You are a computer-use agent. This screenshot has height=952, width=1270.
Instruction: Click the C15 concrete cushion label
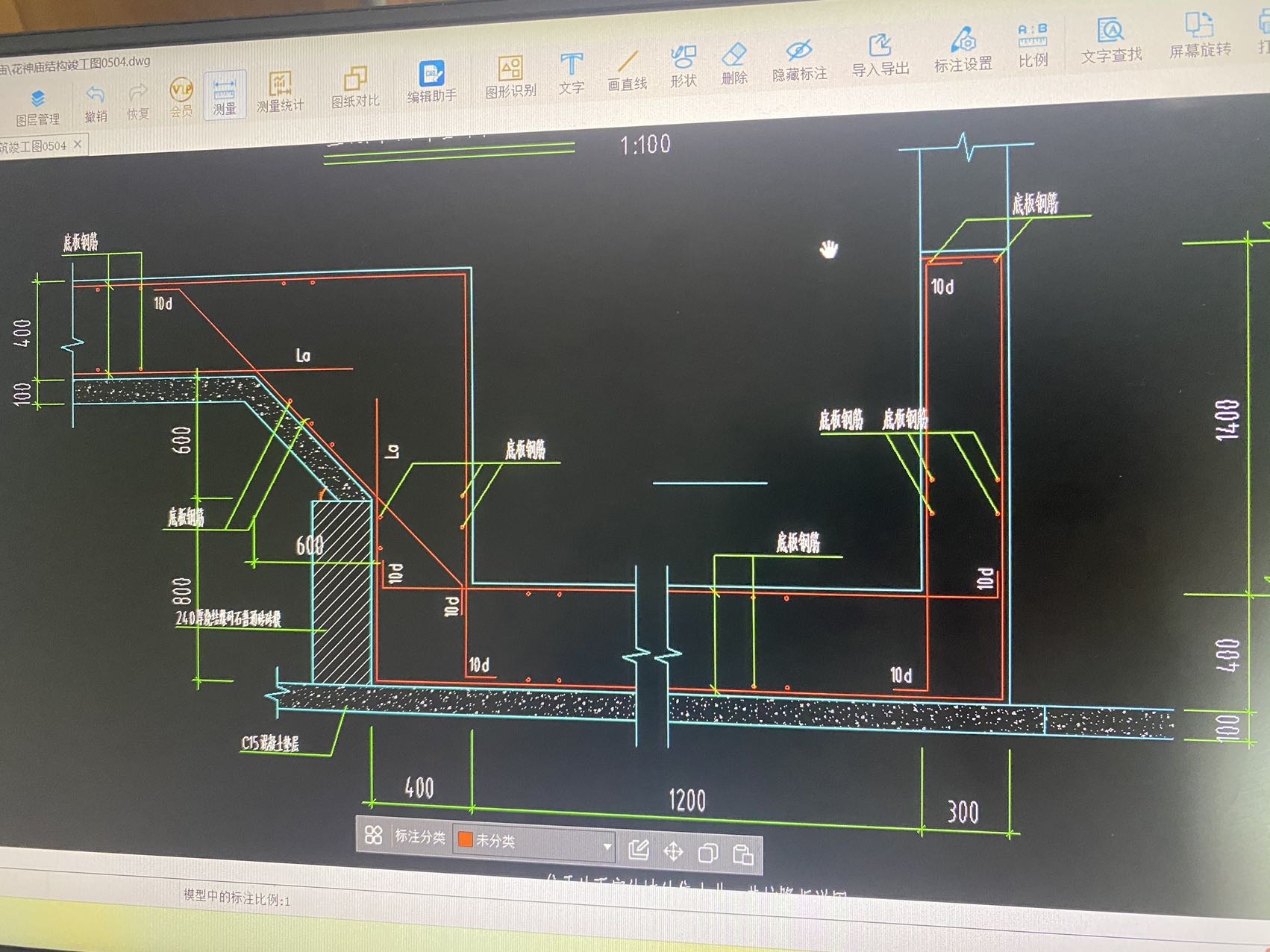coord(270,743)
